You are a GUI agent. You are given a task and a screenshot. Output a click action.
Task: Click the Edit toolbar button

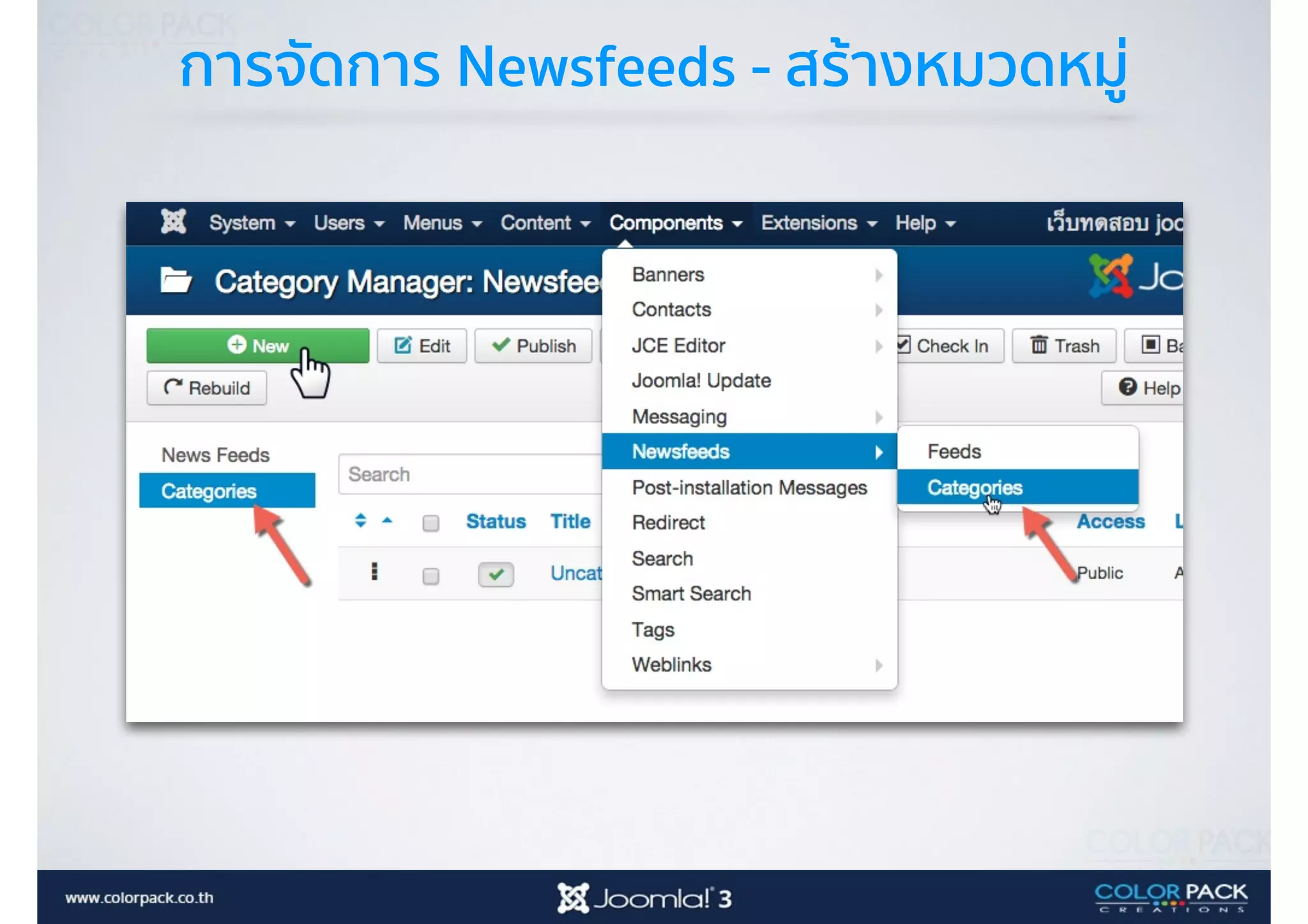point(422,345)
